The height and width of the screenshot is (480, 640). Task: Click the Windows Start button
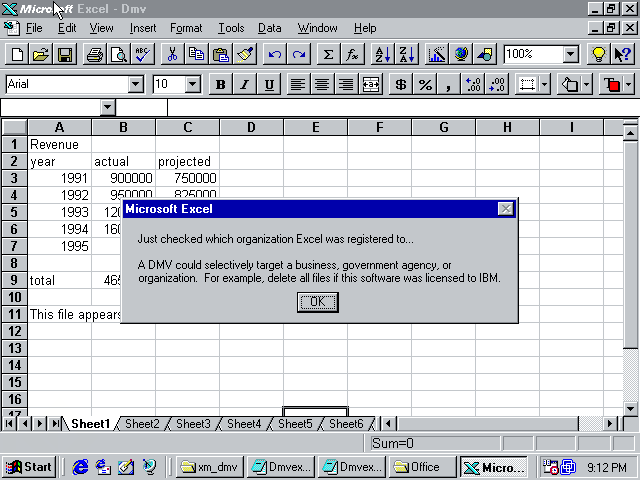pos(29,467)
